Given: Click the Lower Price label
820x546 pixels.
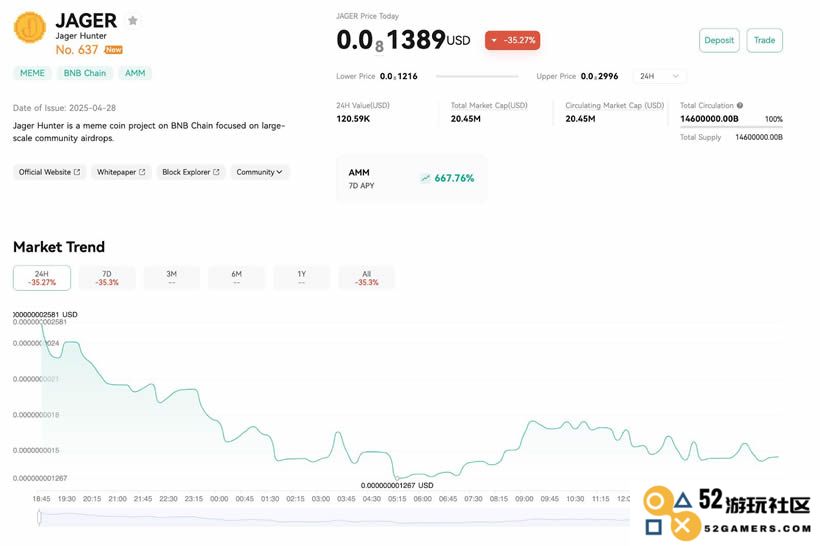Looking at the screenshot, I should (x=356, y=76).
